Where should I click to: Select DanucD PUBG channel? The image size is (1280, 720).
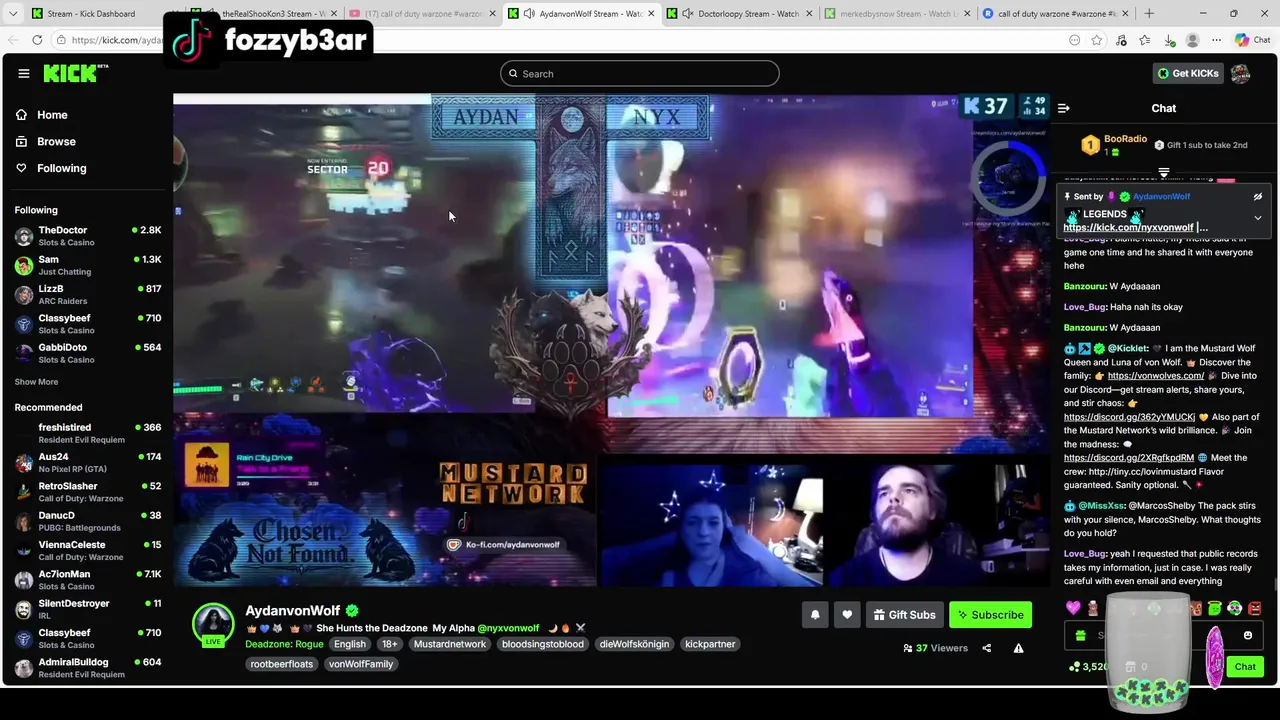[87, 521]
